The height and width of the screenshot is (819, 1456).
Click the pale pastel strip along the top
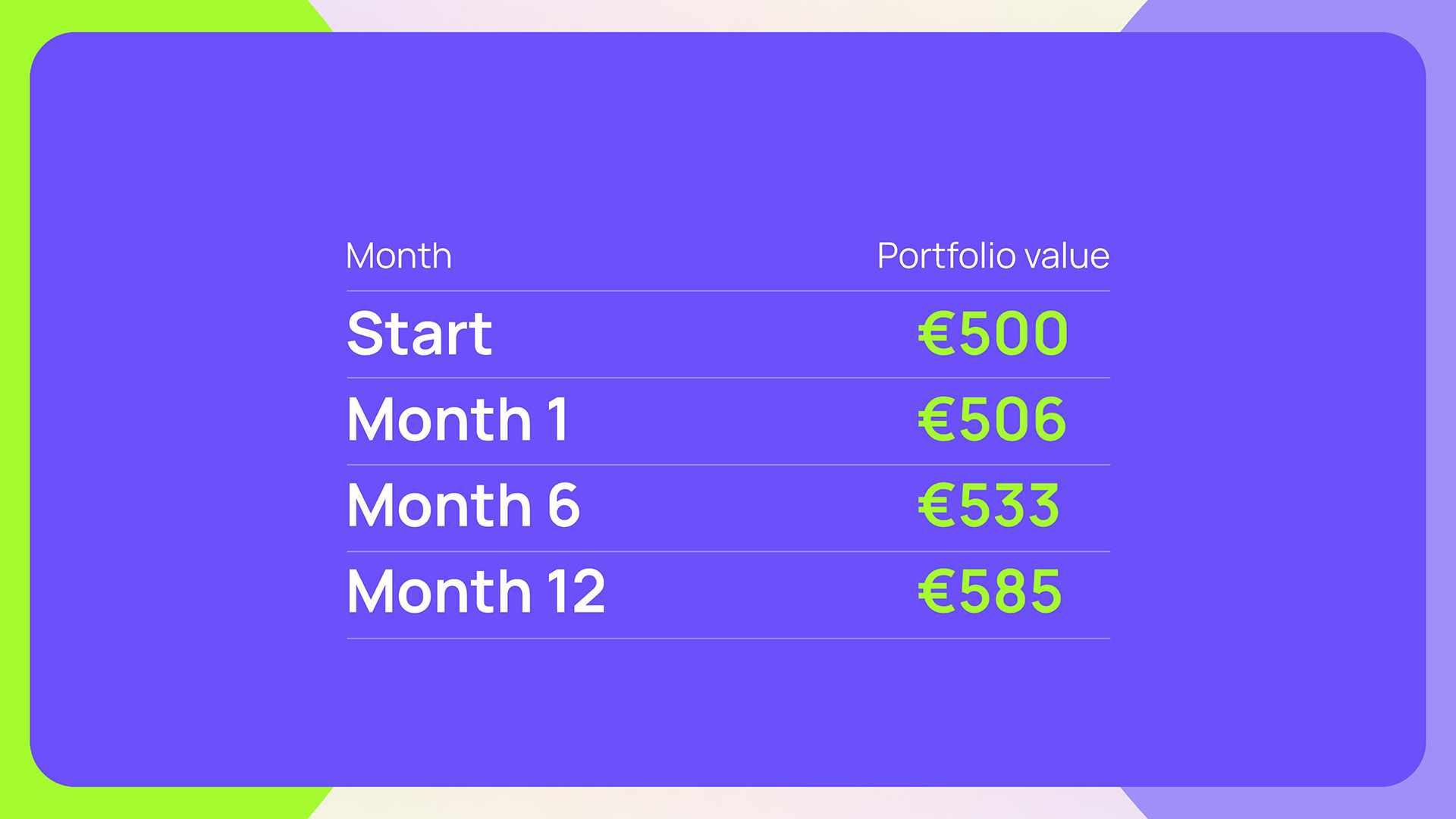coord(728,15)
